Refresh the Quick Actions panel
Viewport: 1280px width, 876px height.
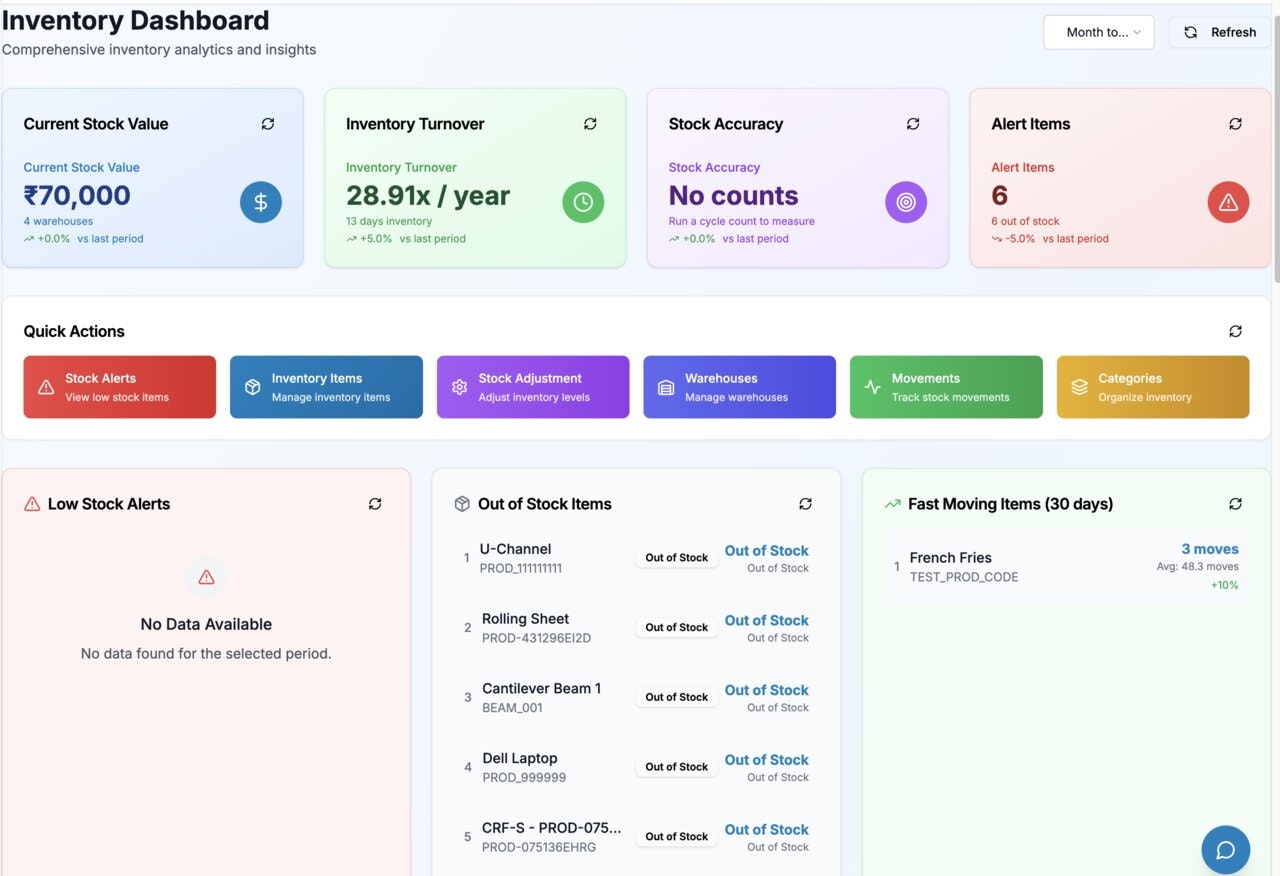[x=1235, y=331]
